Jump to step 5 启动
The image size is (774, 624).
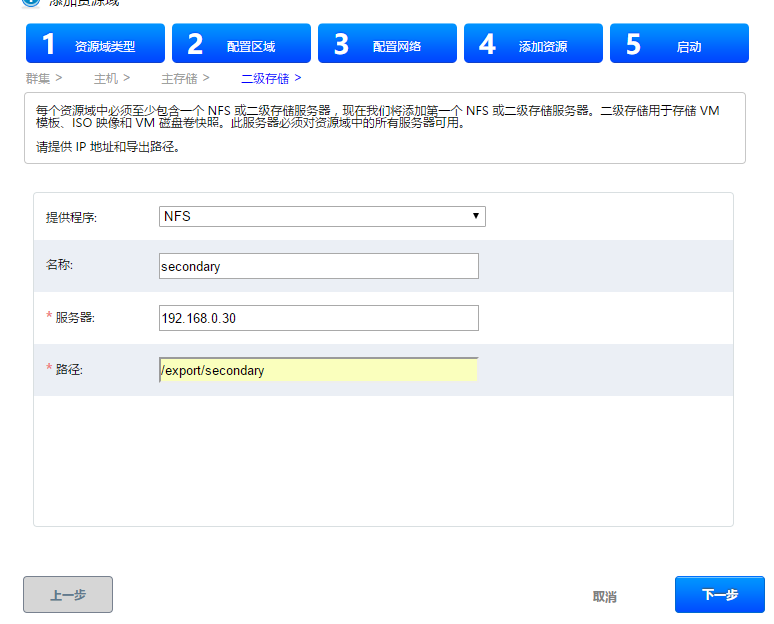pyautogui.click(x=679, y=44)
